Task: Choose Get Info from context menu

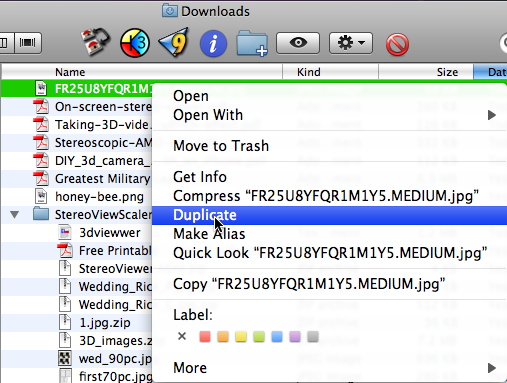Action: [x=329, y=177]
